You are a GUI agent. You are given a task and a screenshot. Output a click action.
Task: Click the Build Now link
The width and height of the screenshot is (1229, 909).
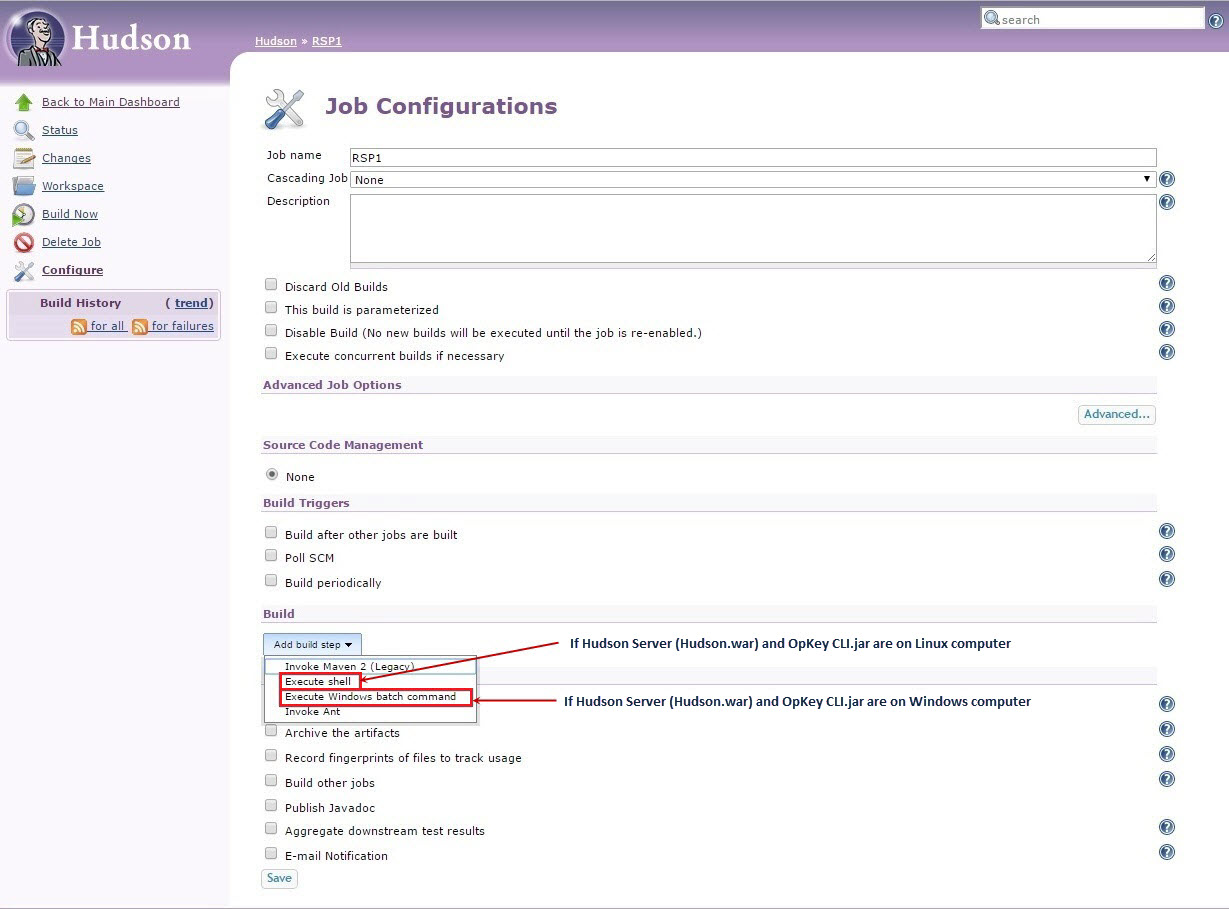[x=70, y=214]
